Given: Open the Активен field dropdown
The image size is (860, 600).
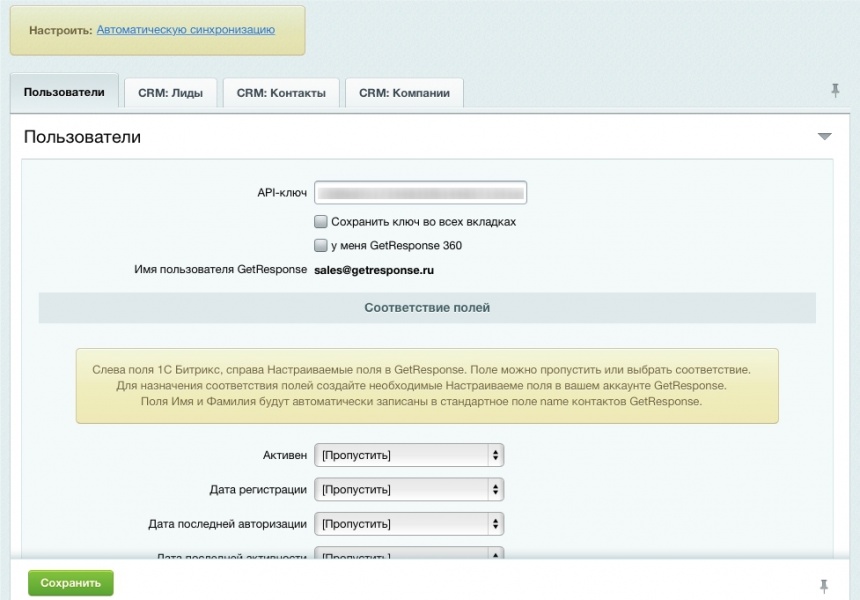Looking at the screenshot, I should point(409,456).
